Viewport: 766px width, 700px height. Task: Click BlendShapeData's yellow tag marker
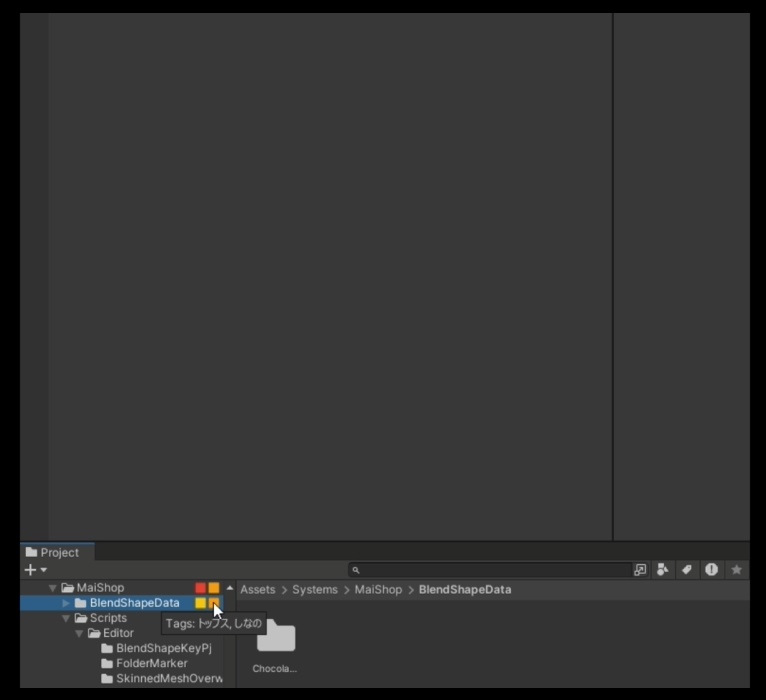pyautogui.click(x=200, y=603)
